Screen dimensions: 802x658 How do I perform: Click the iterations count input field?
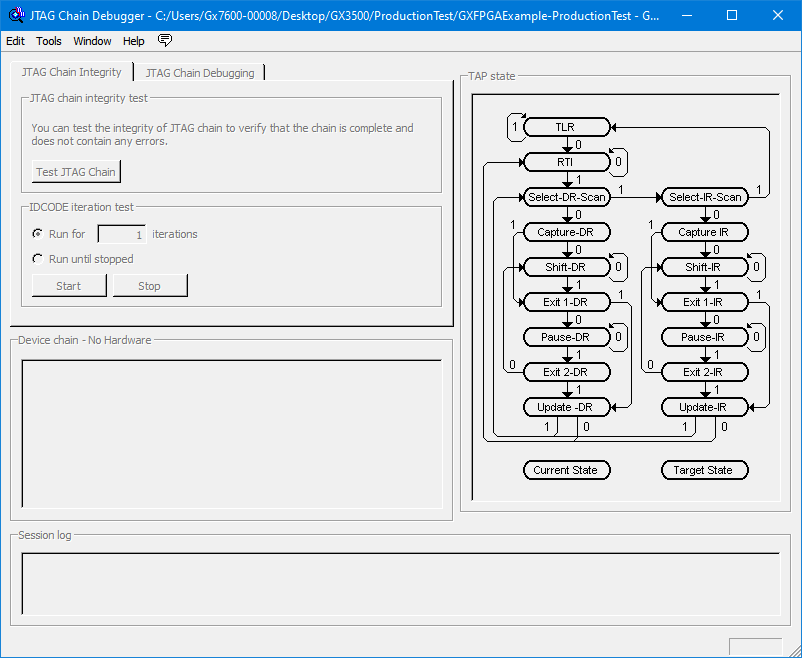[x=122, y=234]
